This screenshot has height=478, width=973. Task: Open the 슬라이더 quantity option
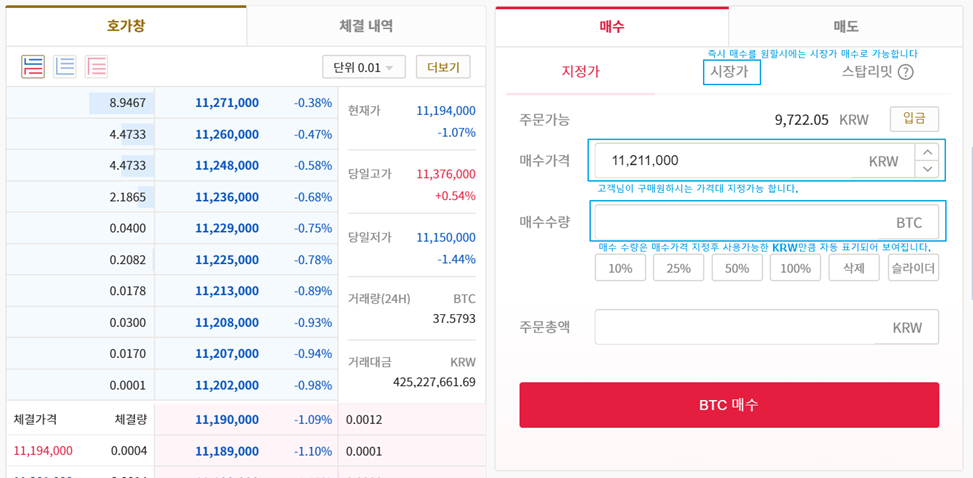pos(913,268)
